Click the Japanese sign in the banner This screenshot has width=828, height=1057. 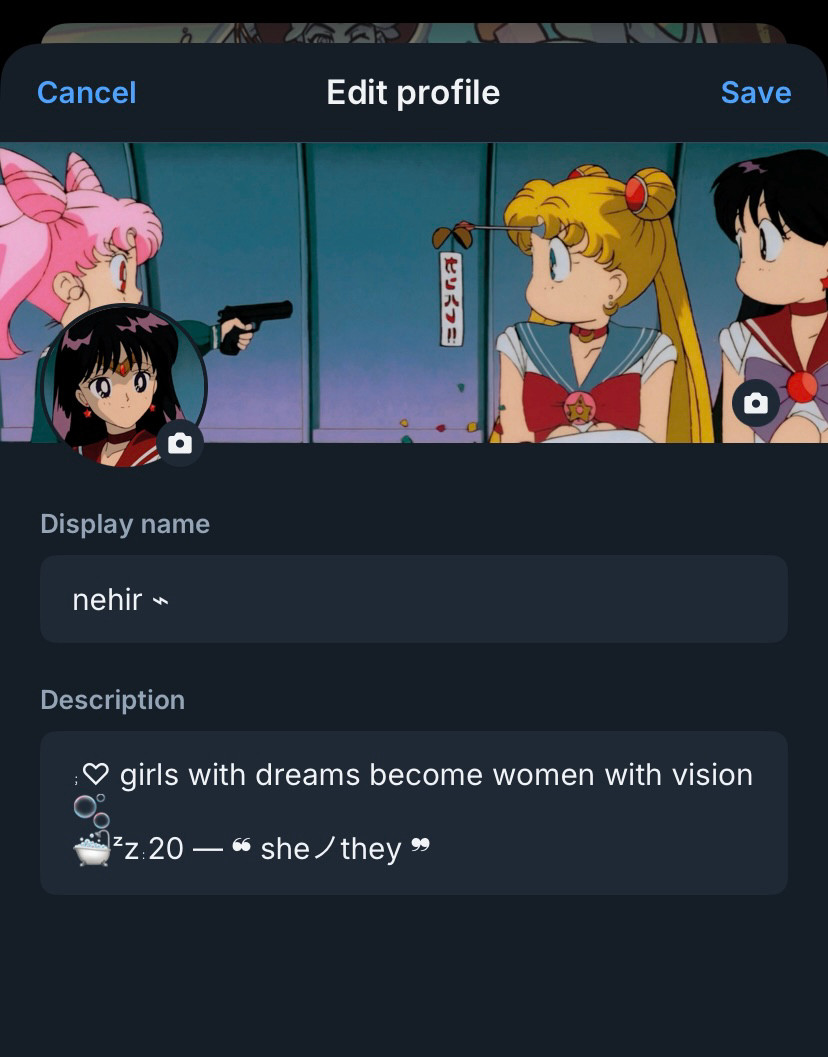(x=452, y=299)
